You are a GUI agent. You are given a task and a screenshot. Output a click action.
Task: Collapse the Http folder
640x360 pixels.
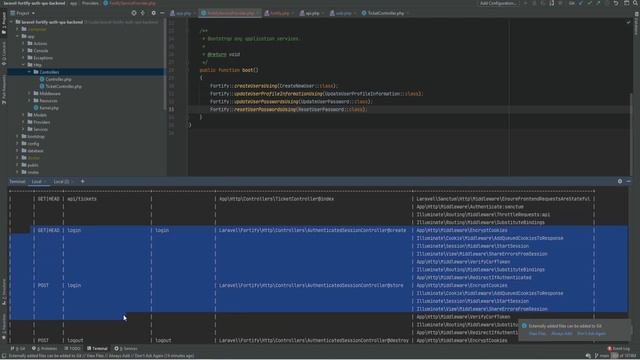tap(23, 65)
